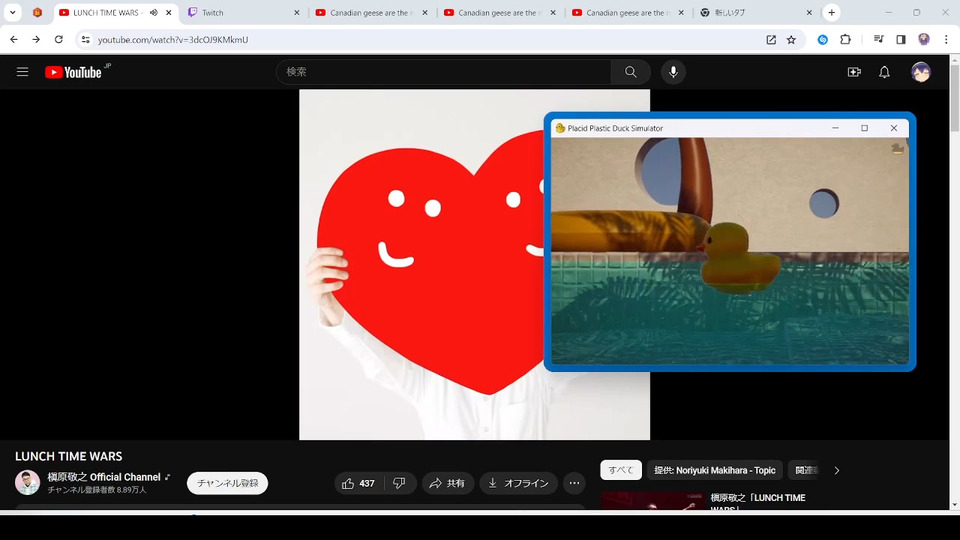Select 提供: Noriyuki Makihara - Topic chip
Image resolution: width=960 pixels, height=540 pixels.
pyautogui.click(x=714, y=470)
